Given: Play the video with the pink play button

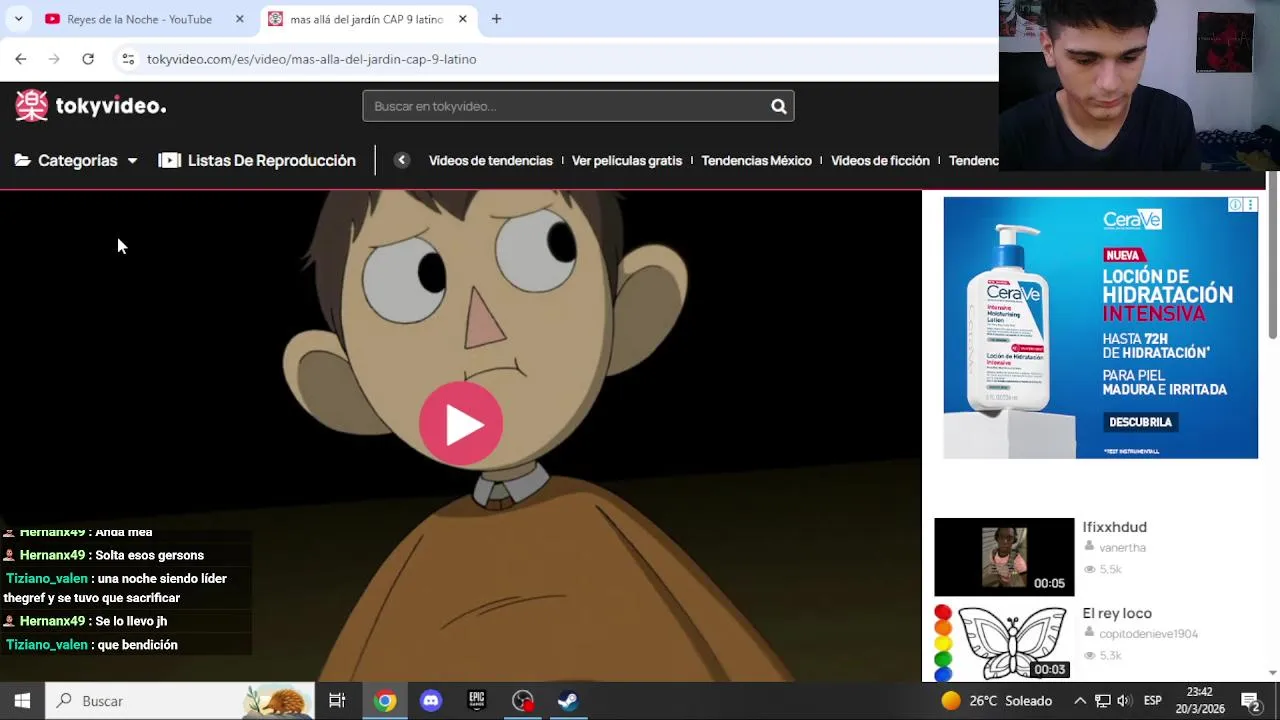Looking at the screenshot, I should [x=461, y=424].
